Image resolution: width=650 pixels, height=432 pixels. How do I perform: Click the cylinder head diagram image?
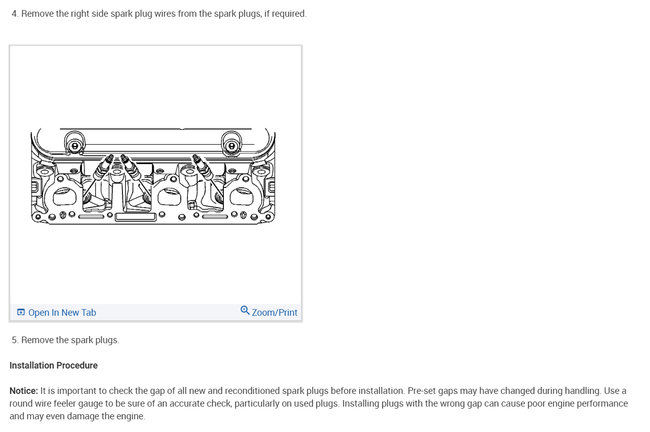(153, 176)
